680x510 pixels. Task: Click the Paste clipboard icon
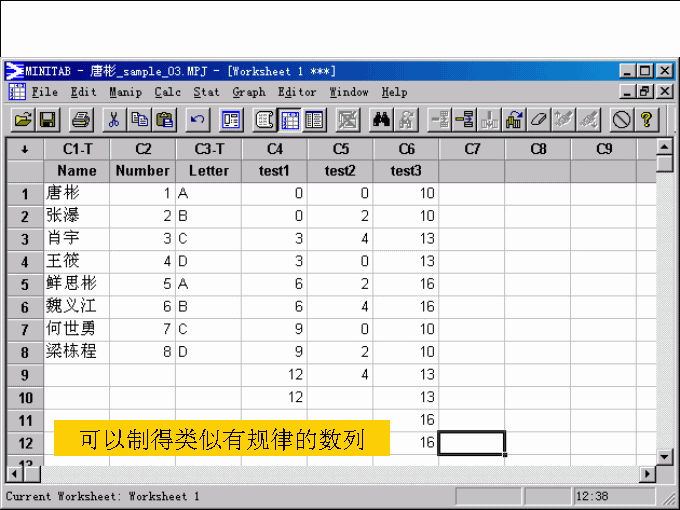point(164,120)
